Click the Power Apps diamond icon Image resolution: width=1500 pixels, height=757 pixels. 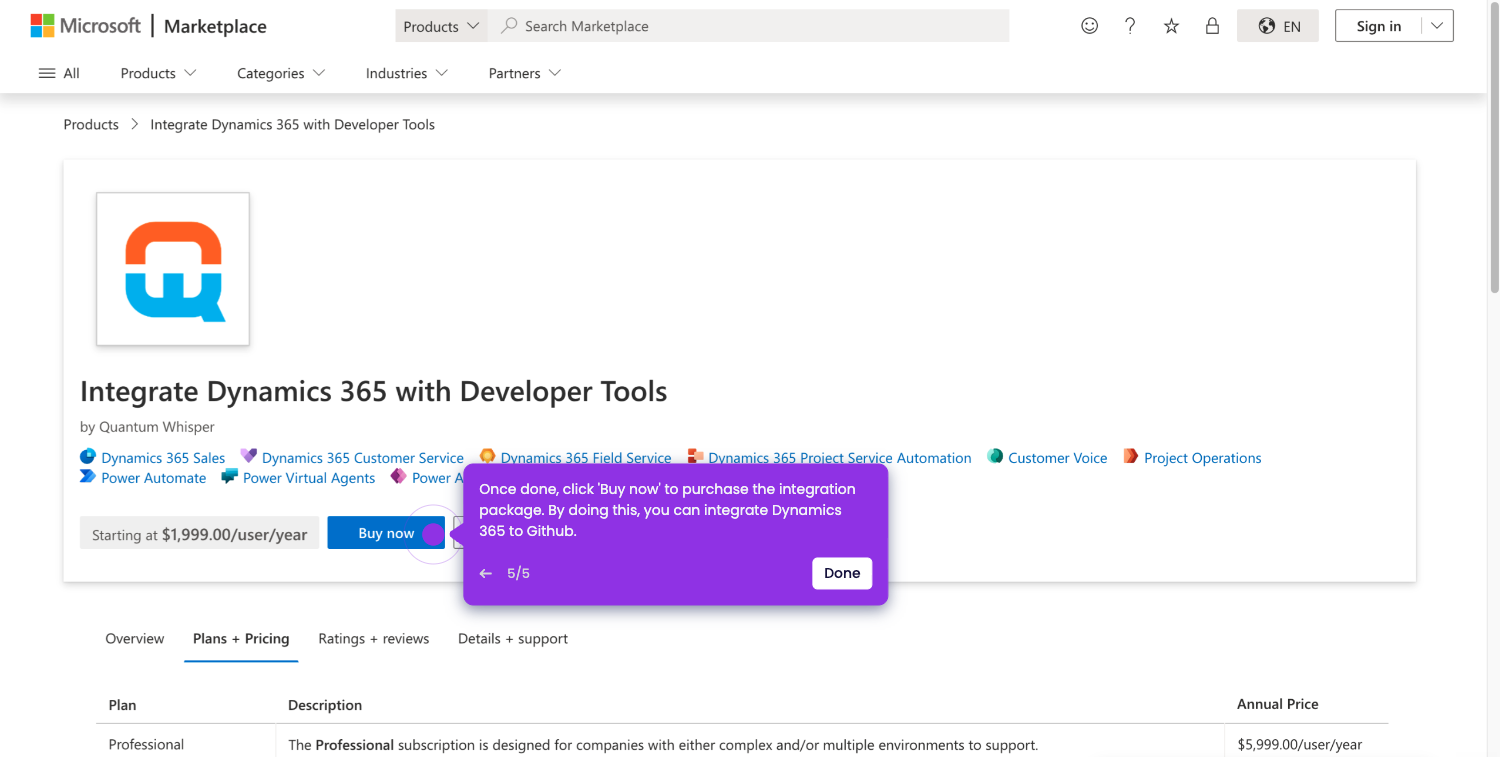click(x=398, y=476)
